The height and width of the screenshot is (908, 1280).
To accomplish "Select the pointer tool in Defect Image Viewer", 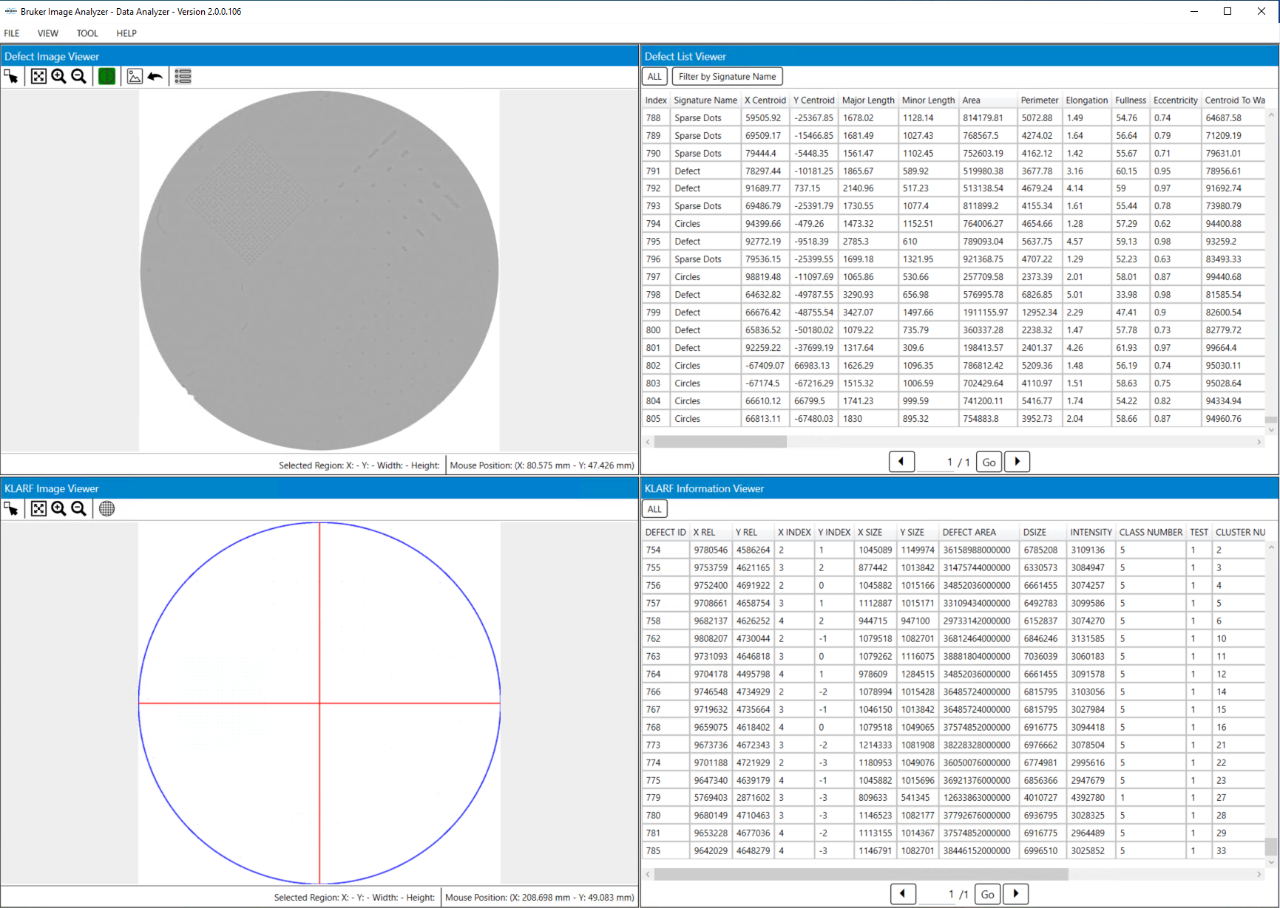I will tap(11, 77).
